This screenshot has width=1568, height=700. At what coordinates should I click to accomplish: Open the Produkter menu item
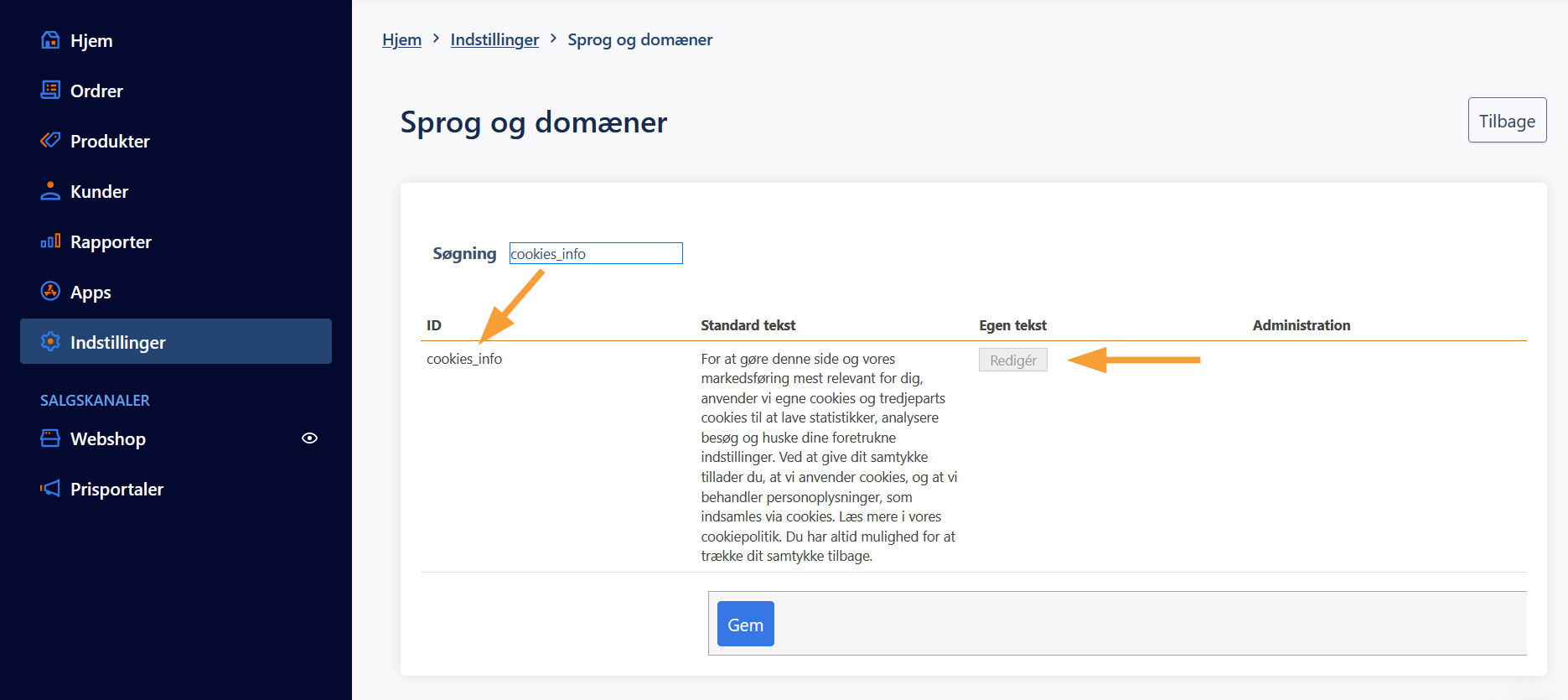[x=110, y=141]
